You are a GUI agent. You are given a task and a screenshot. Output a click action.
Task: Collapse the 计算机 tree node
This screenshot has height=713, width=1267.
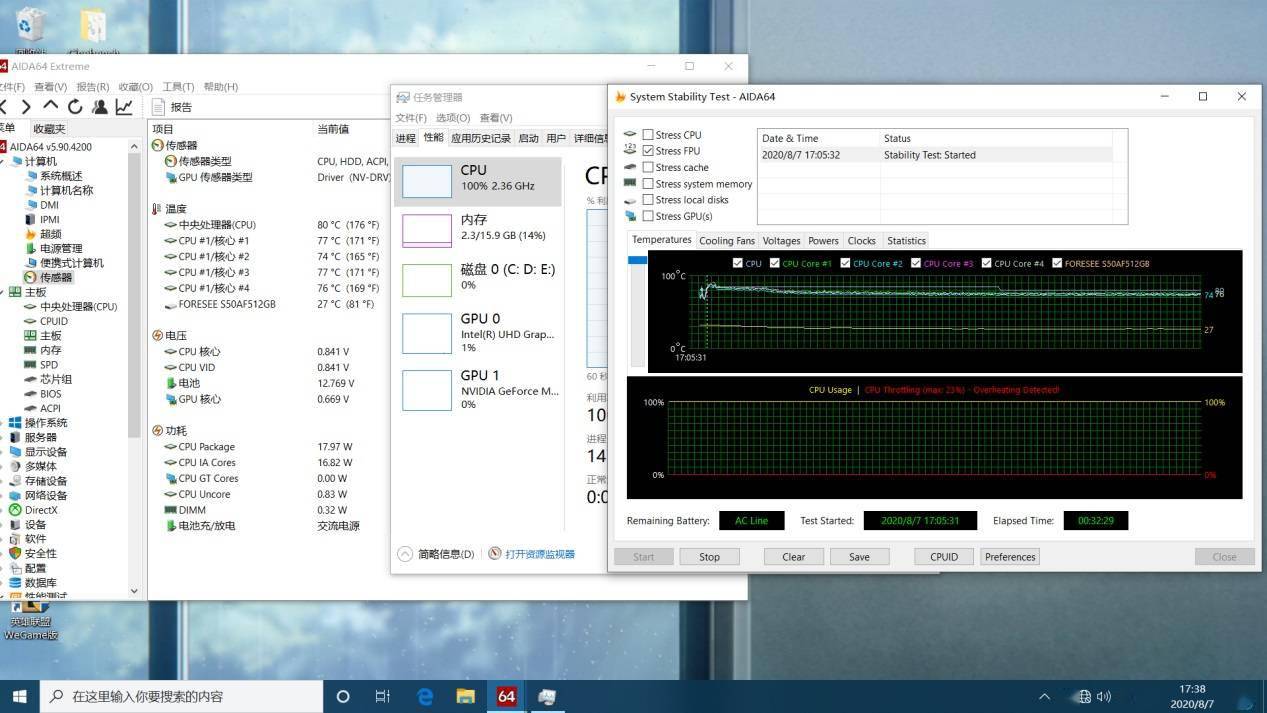(3, 161)
